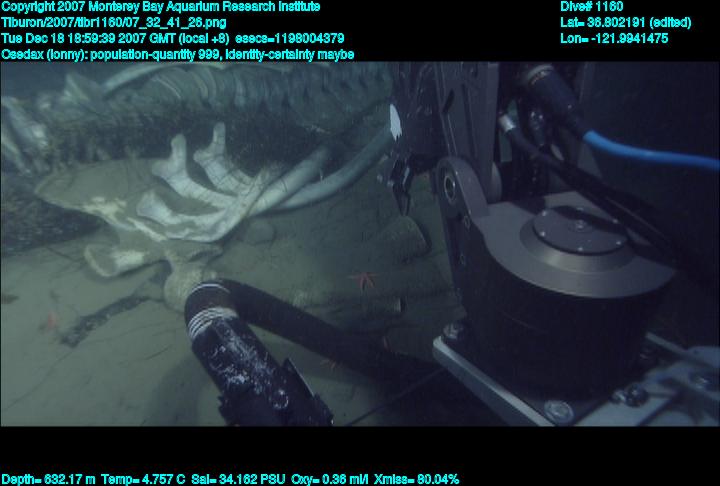Click the small red sea star at left
Screen dimensions: 720x486
[x=50, y=321]
